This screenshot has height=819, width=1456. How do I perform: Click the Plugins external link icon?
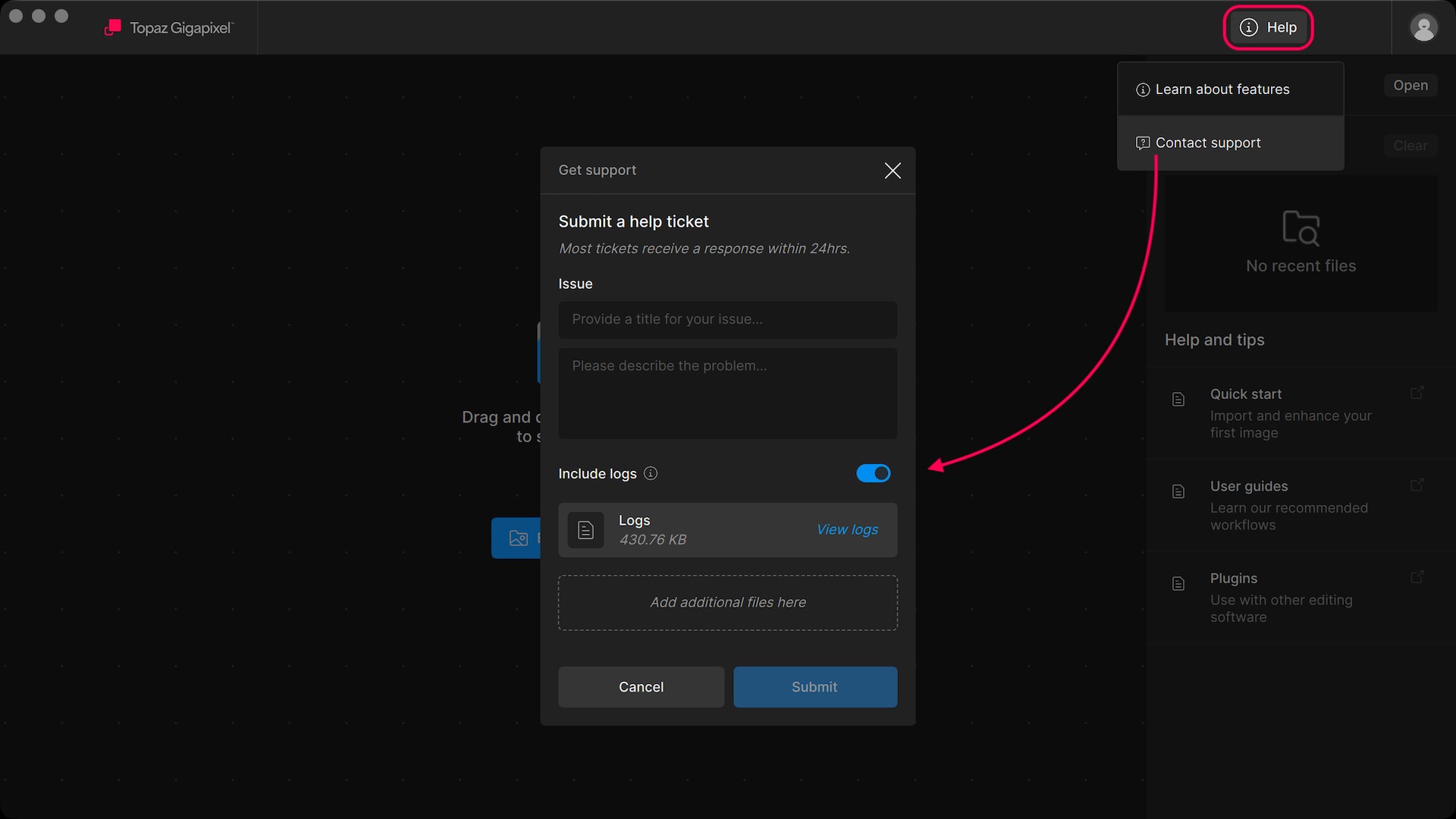pos(1417,577)
